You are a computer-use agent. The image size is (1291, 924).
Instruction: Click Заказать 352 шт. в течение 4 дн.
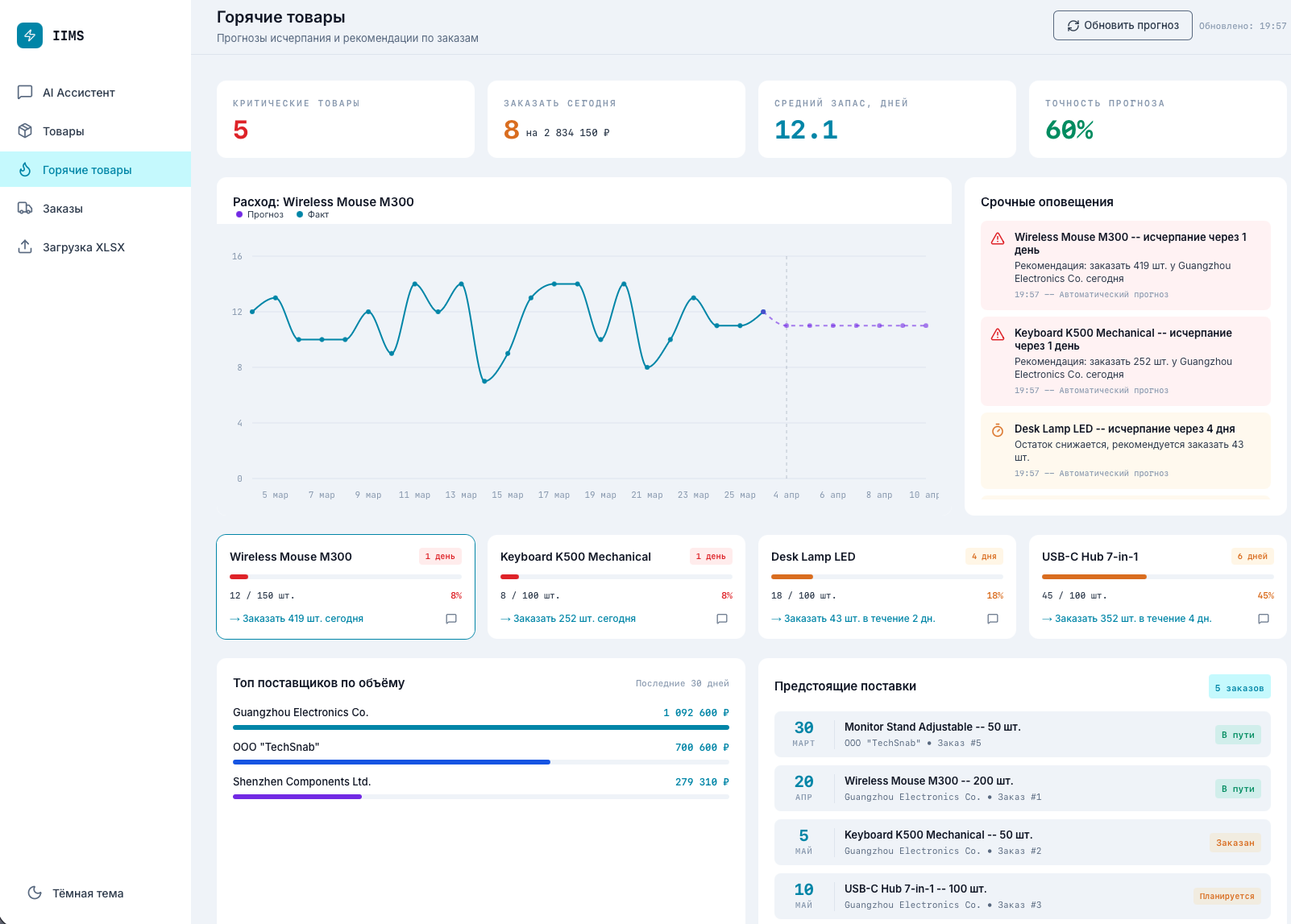point(1127,619)
